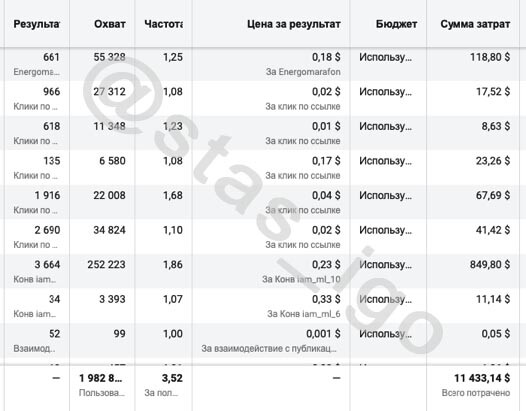The image size is (526, 411).
Task: Click the 0,33 $ За Конв iam_ml_6 price
Action: 326,299
